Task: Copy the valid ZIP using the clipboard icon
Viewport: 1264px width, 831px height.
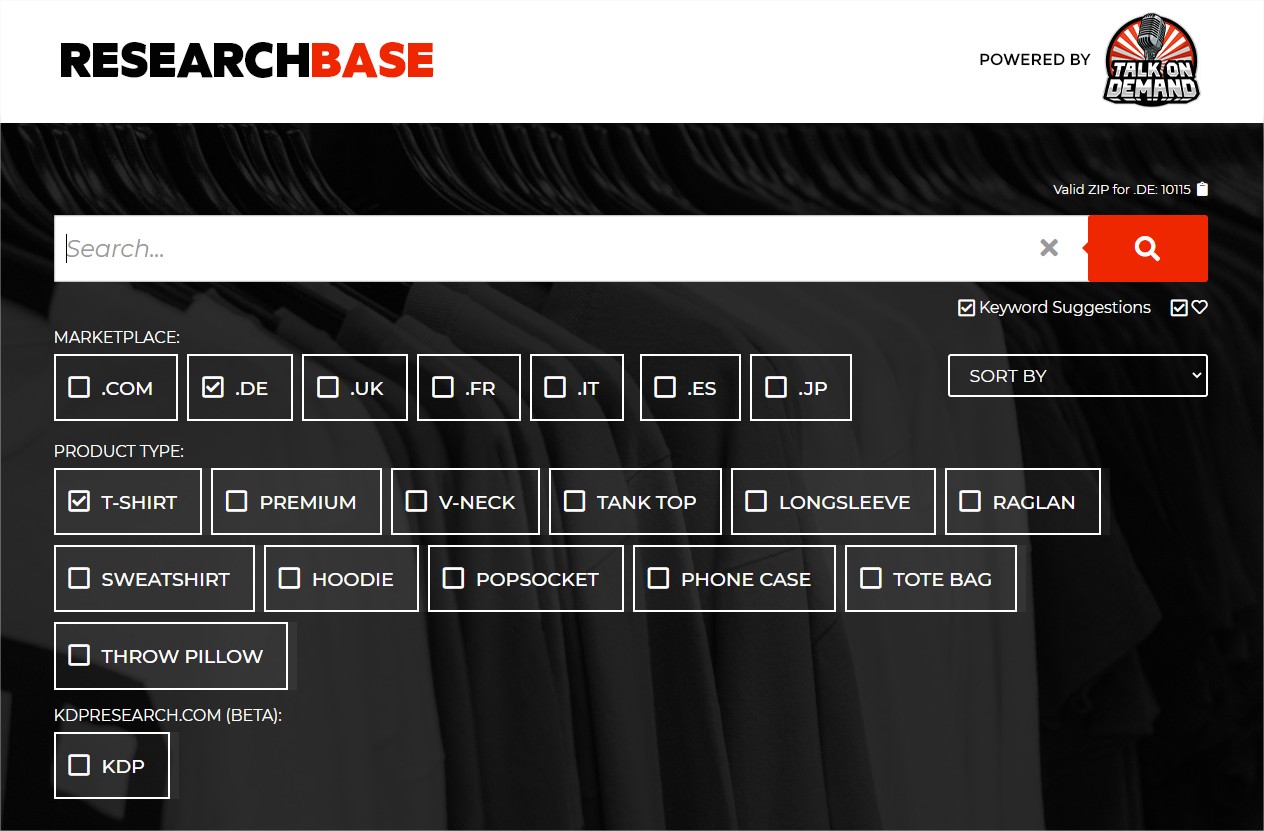Action: point(1202,189)
